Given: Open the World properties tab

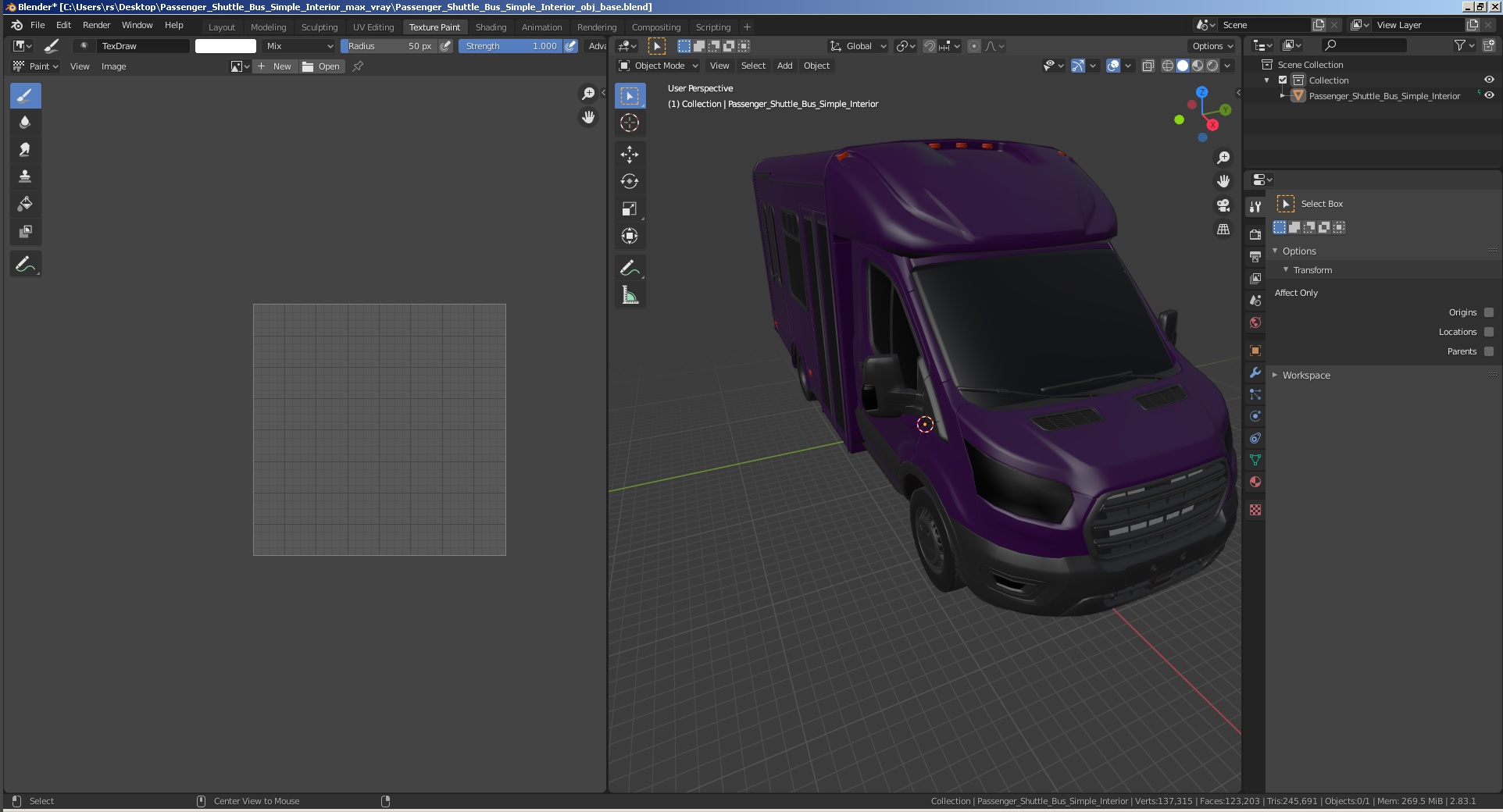Looking at the screenshot, I should 1255,322.
